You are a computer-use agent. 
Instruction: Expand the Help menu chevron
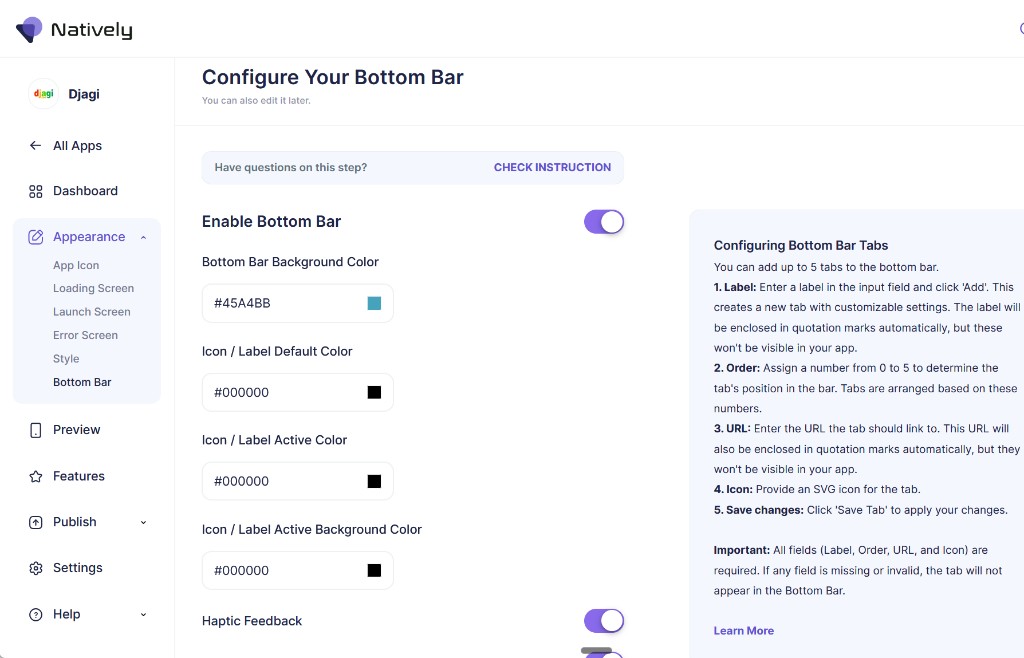pyautogui.click(x=143, y=614)
